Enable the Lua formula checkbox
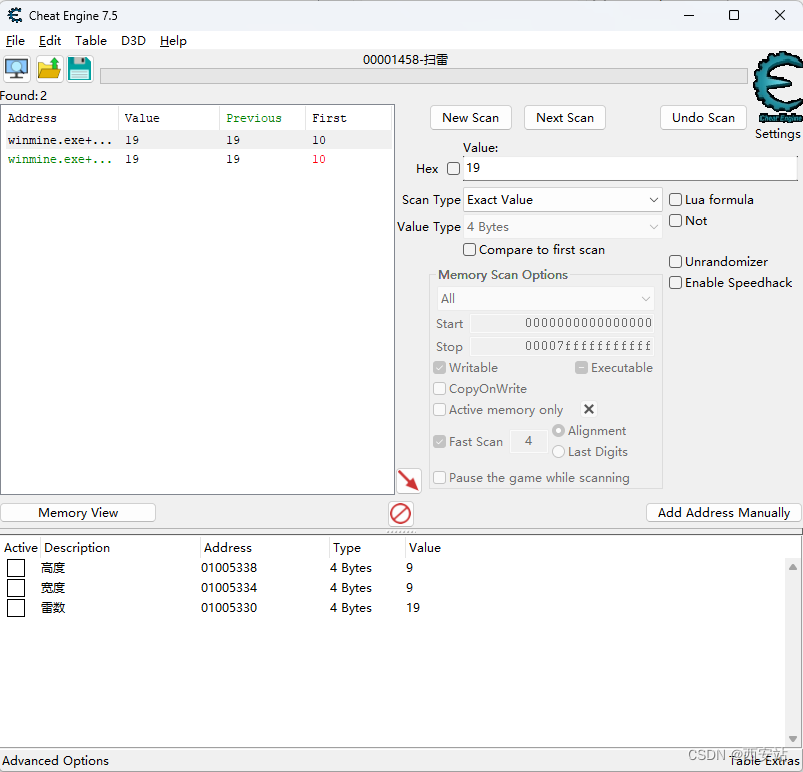This screenshot has height=772, width=803. click(x=675, y=199)
